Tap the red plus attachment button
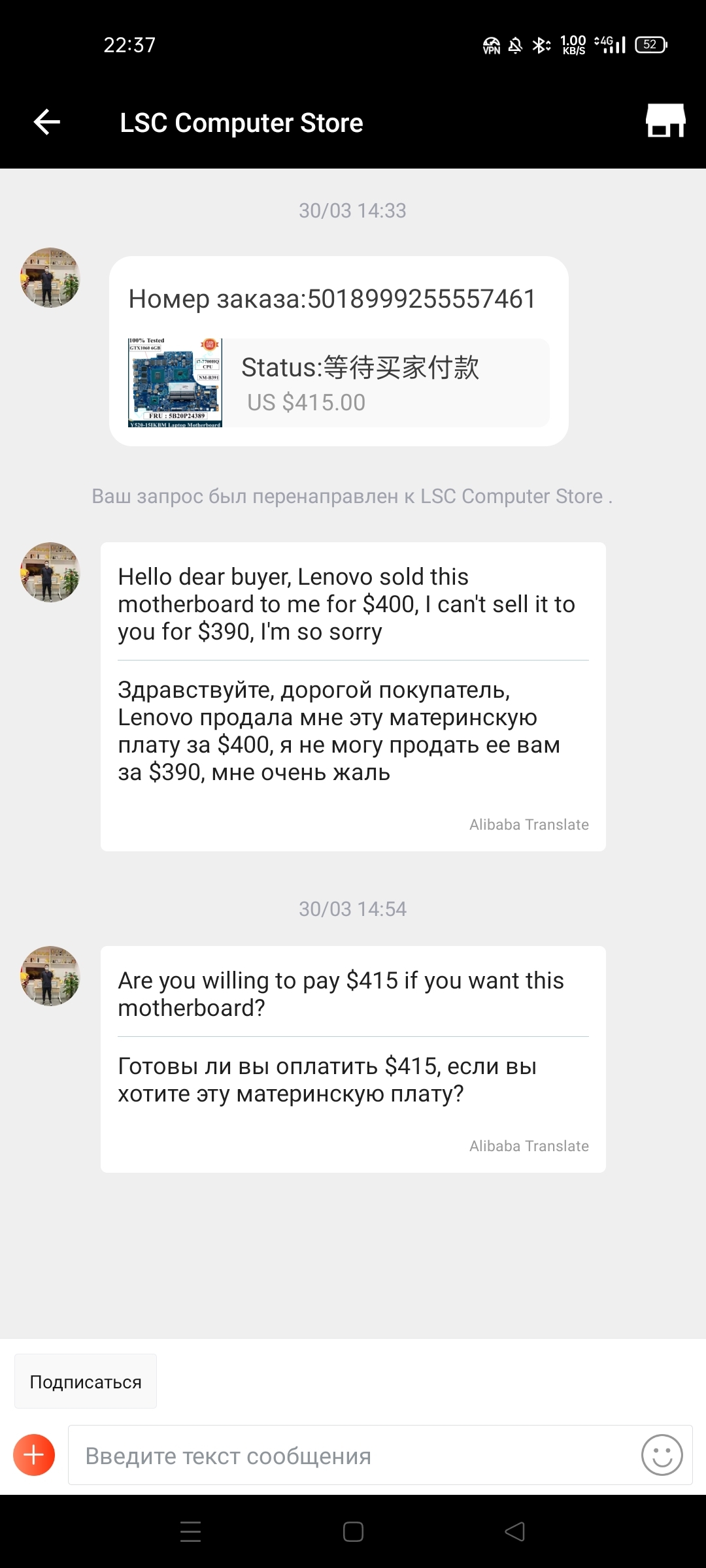The height and width of the screenshot is (1568, 706). point(34,1455)
